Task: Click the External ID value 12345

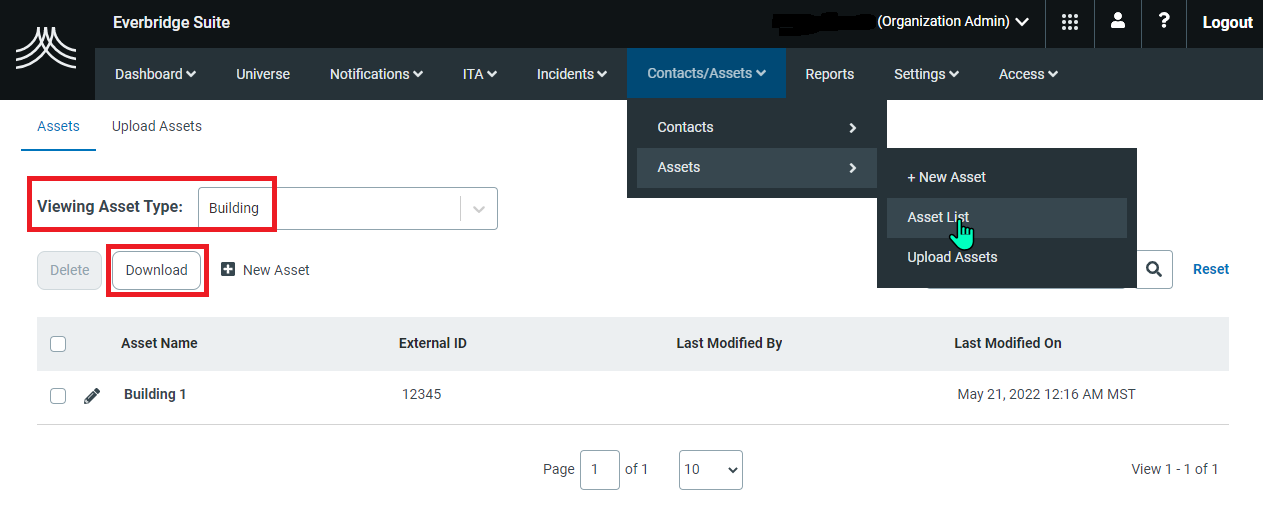Action: click(421, 394)
